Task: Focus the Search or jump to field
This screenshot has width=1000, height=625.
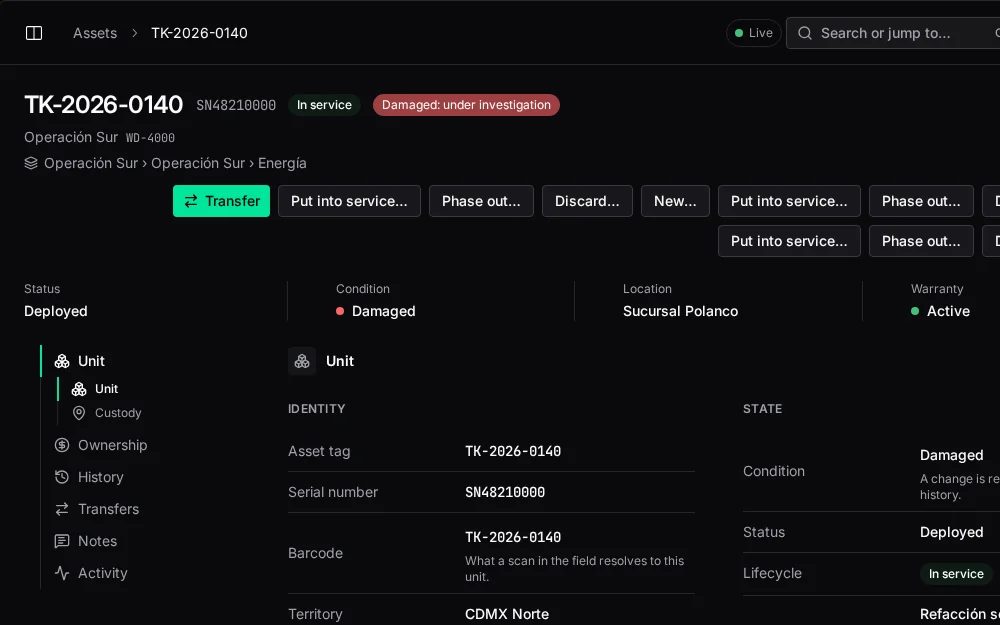Action: coord(893,33)
